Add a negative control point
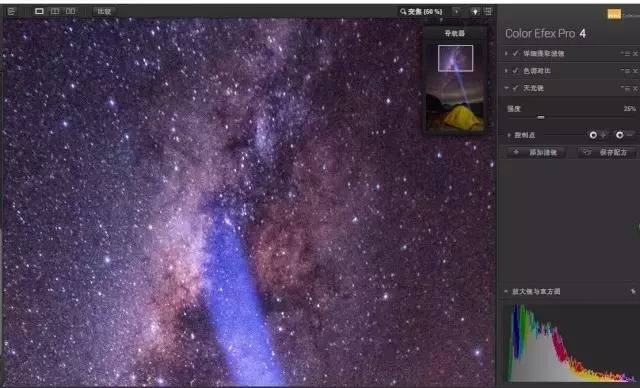The image size is (640, 388). click(x=624, y=135)
